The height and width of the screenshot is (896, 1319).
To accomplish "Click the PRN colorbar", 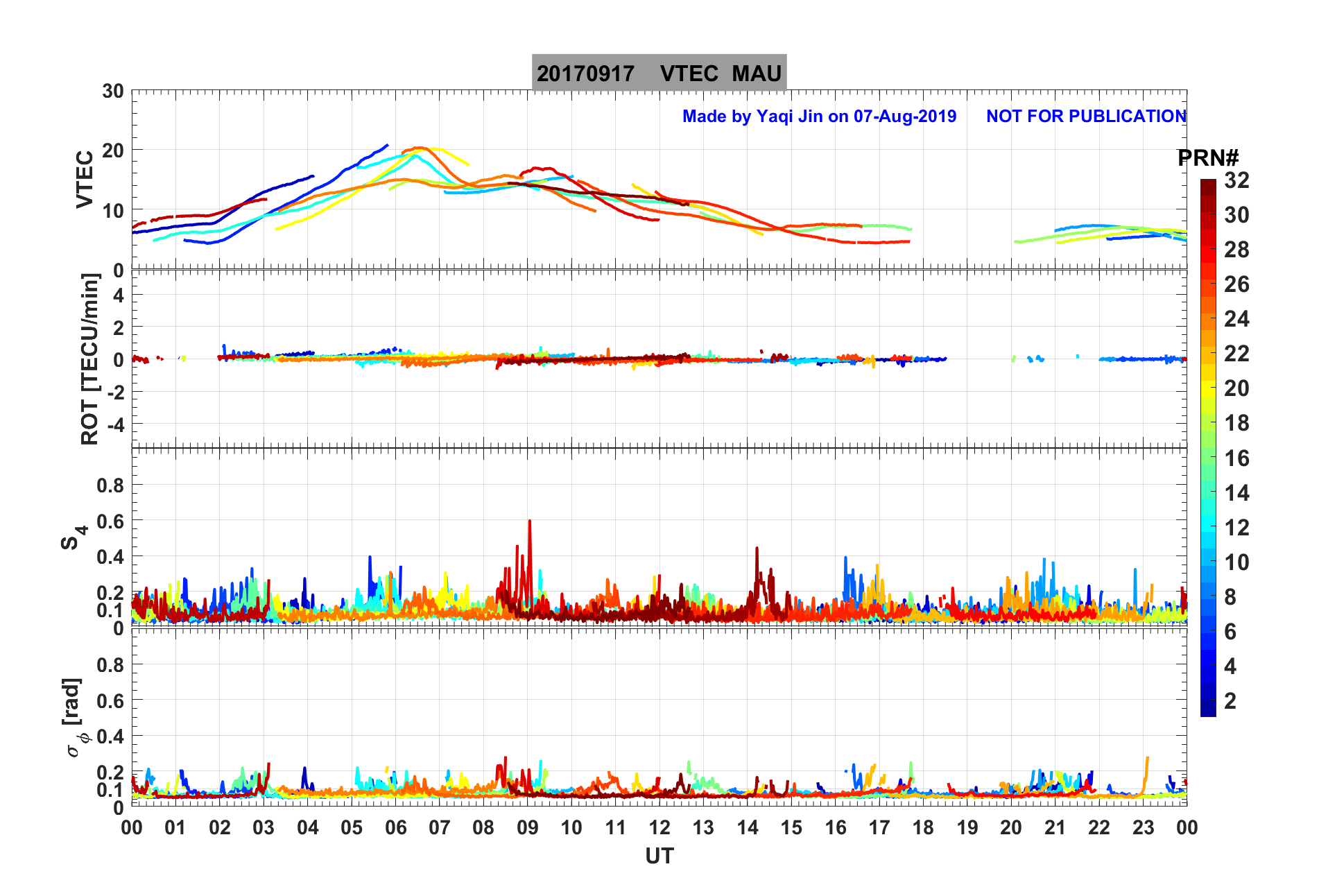I will click(1208, 447).
